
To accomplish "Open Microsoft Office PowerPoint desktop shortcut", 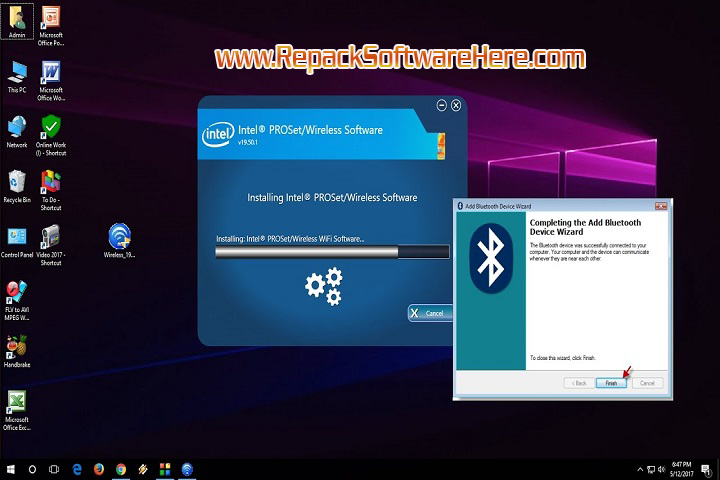I will click(x=51, y=25).
